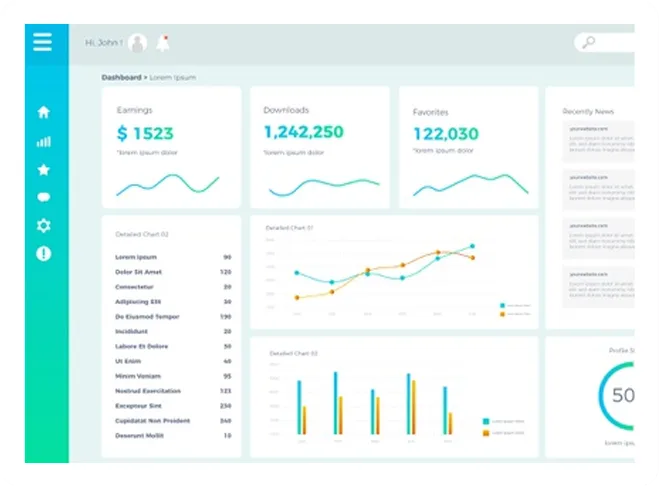
Task: Click the teal legend square of the line chart
Action: click(502, 305)
